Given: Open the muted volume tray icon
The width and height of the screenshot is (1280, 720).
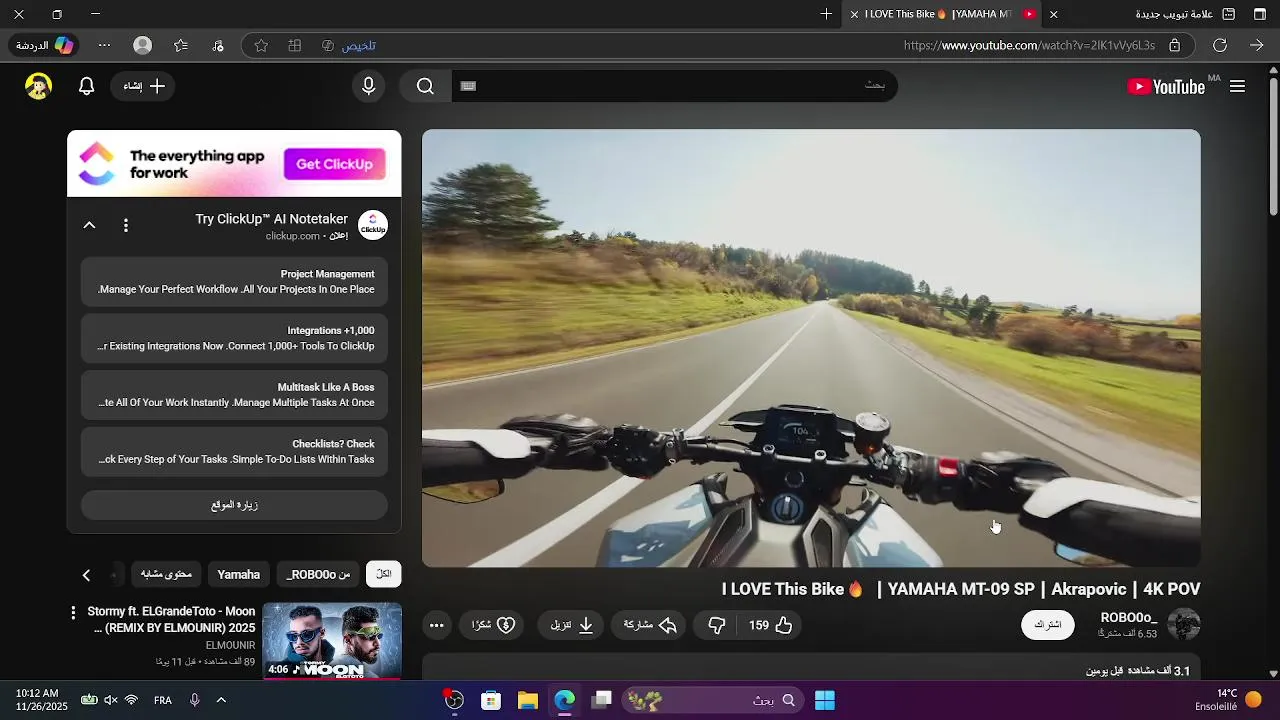Looking at the screenshot, I should pos(110,700).
